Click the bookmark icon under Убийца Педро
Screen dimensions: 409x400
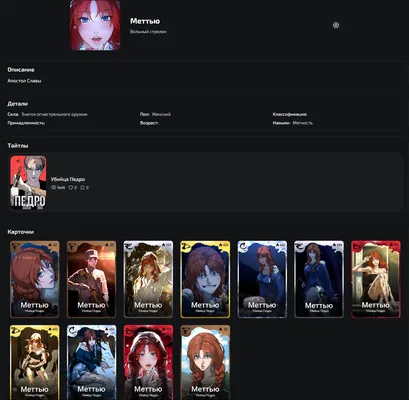(x=82, y=188)
